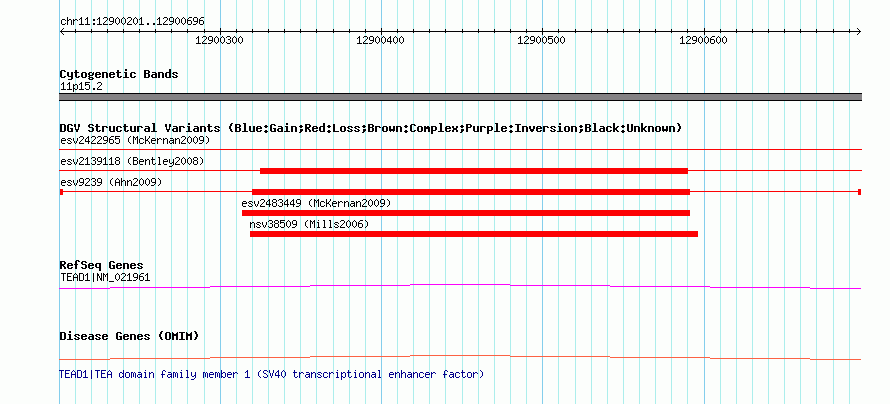Click the gray 11p15.2 cytogenetic band bar

(x=460, y=97)
